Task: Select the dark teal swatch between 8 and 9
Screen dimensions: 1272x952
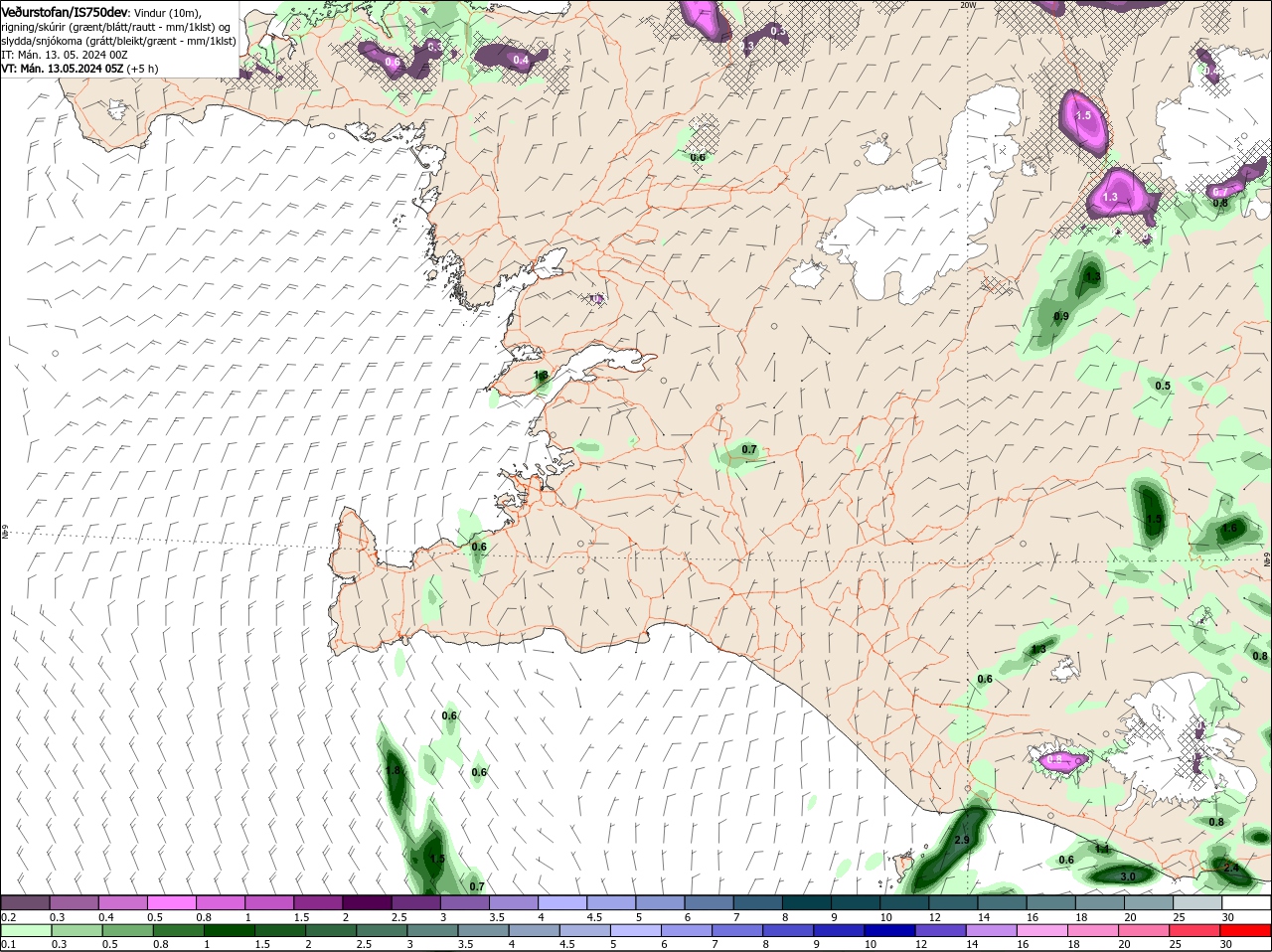Action: [808, 902]
